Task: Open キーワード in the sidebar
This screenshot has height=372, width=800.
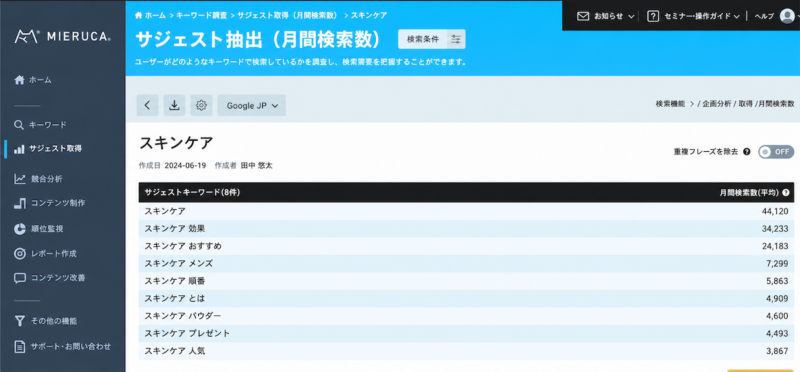Action: point(41,125)
